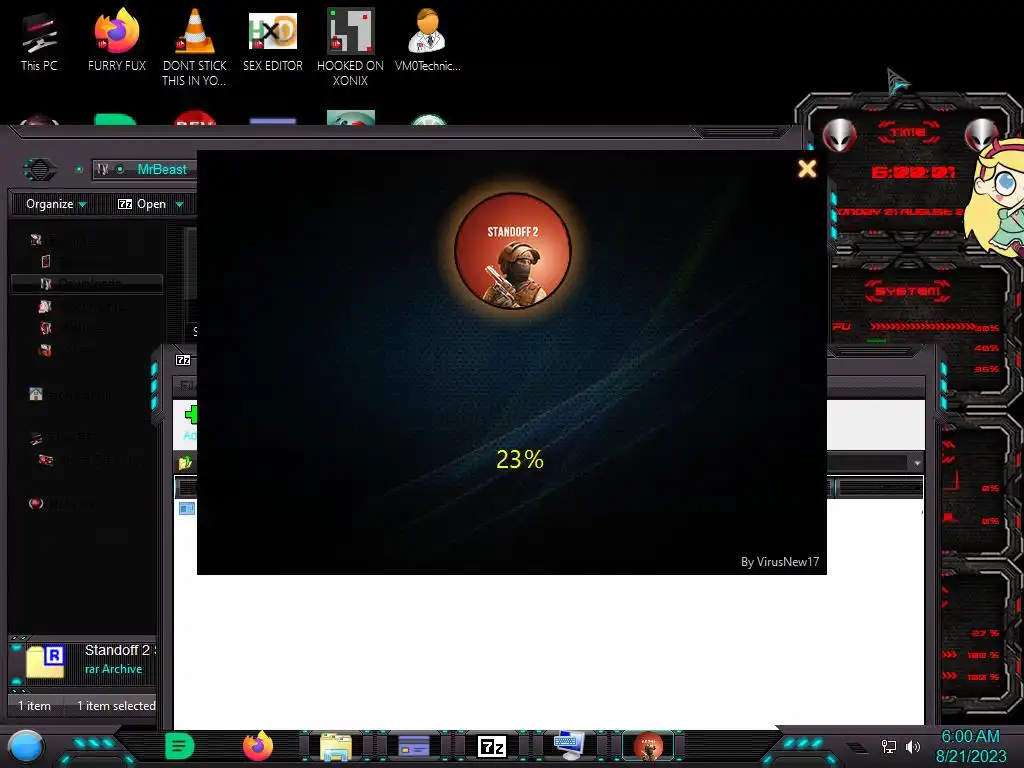Click the 7z window title icon

(x=184, y=360)
